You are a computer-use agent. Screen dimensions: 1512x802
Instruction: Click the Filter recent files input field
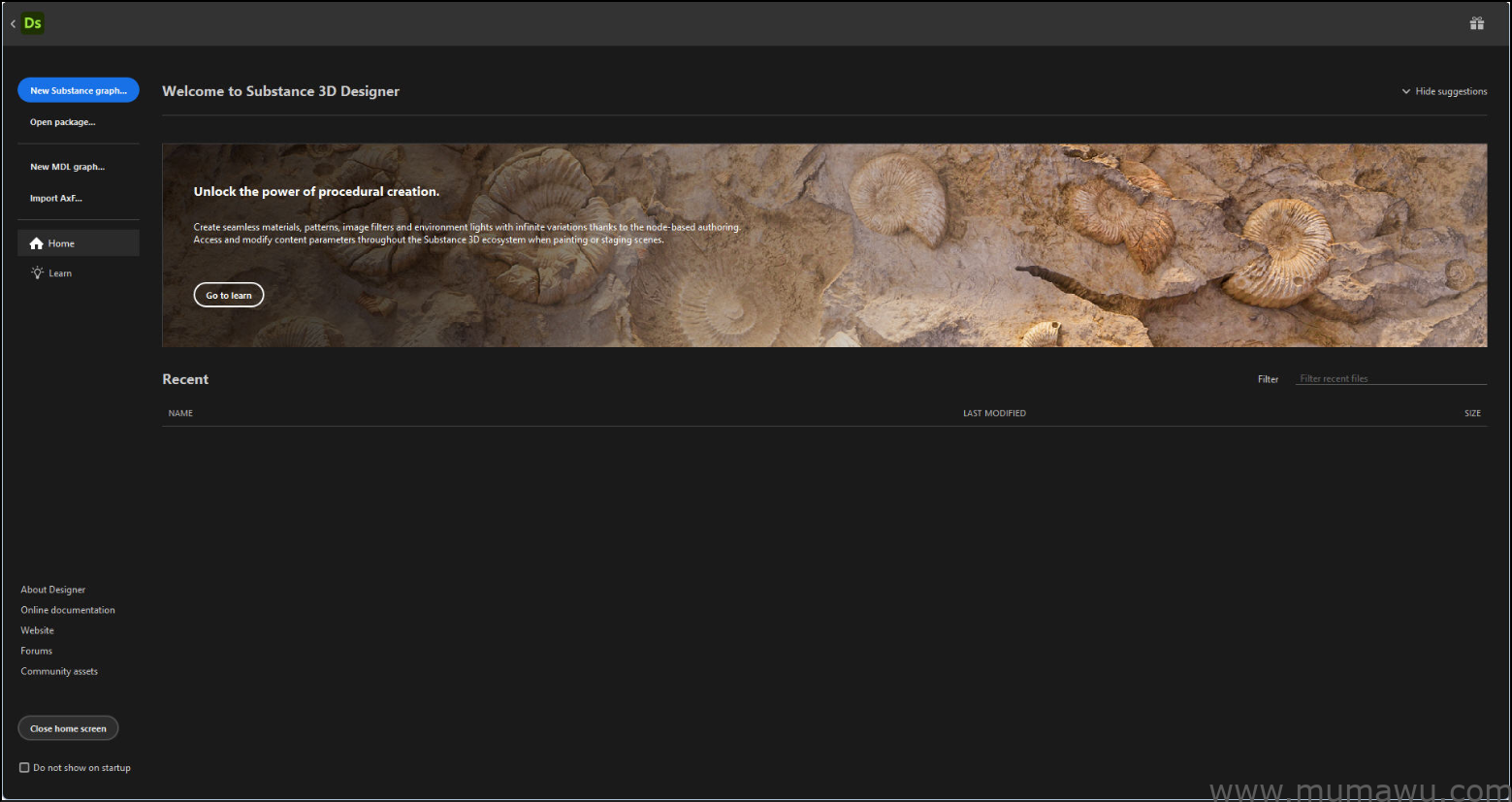(x=1390, y=379)
